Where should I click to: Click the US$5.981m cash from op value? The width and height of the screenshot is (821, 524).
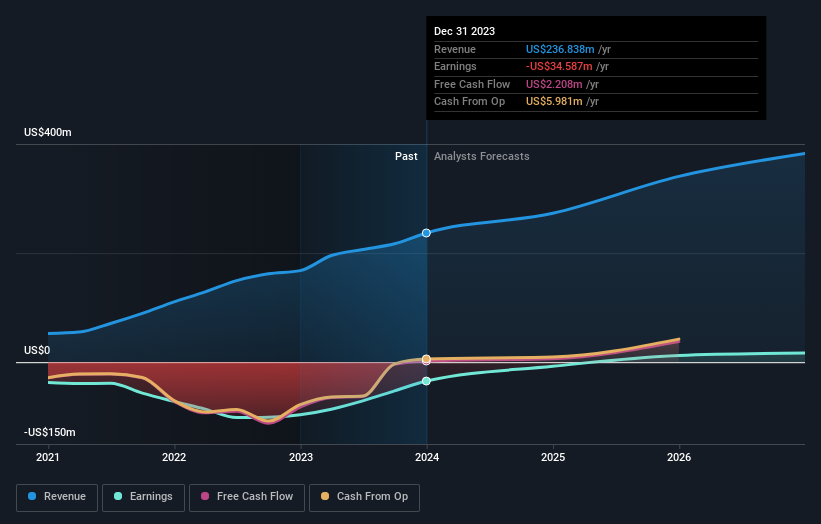(x=554, y=102)
